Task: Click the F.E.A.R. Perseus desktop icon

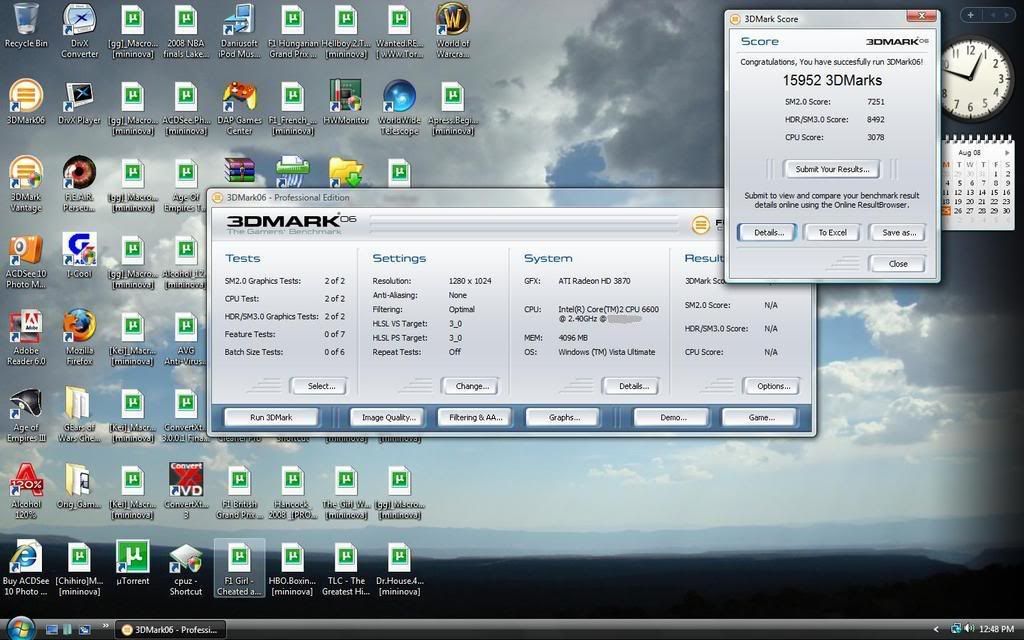Action: point(80,184)
